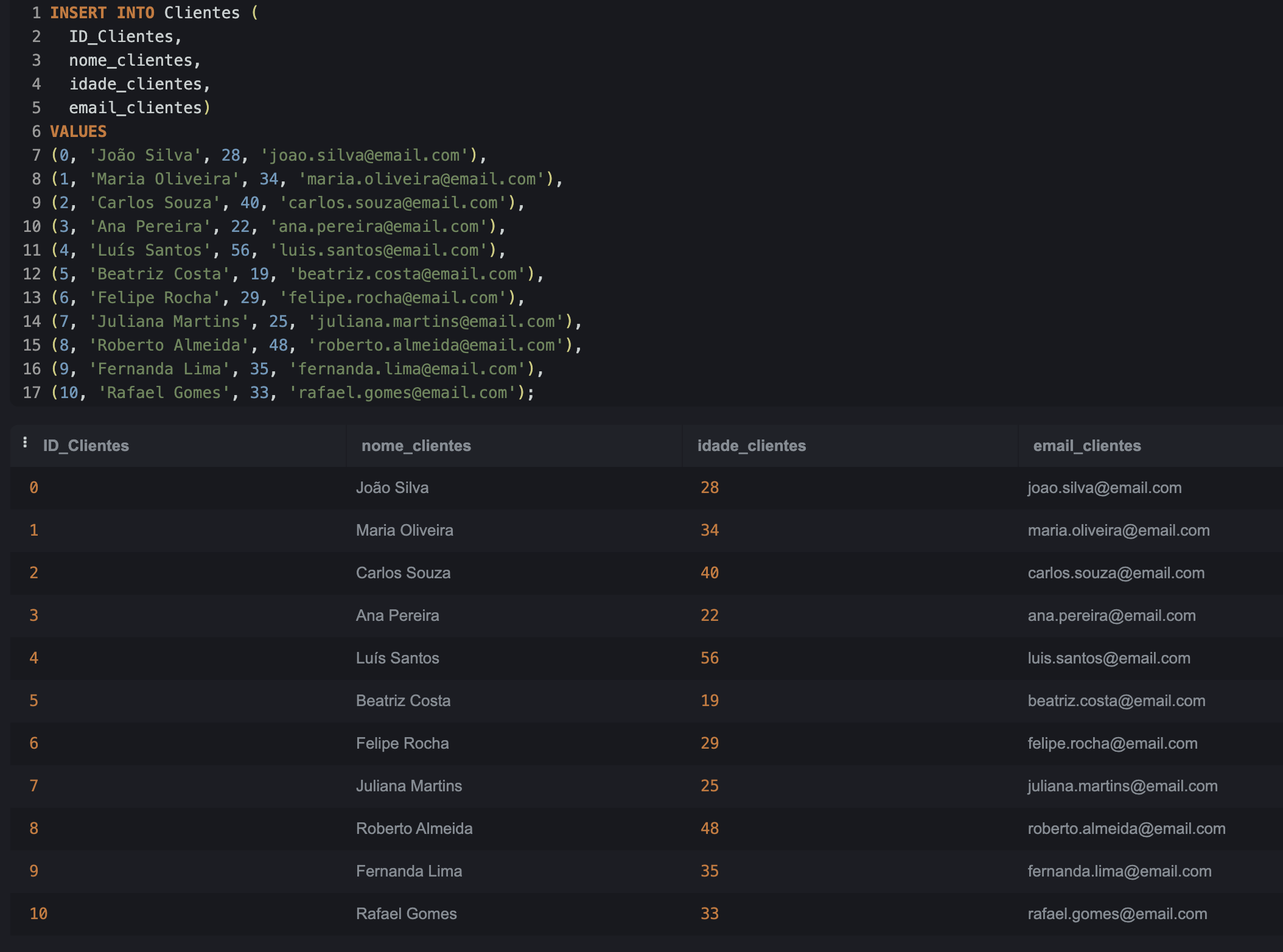Open the column options dots beside ID_Clientes
The image size is (1283, 952).
tap(25, 443)
